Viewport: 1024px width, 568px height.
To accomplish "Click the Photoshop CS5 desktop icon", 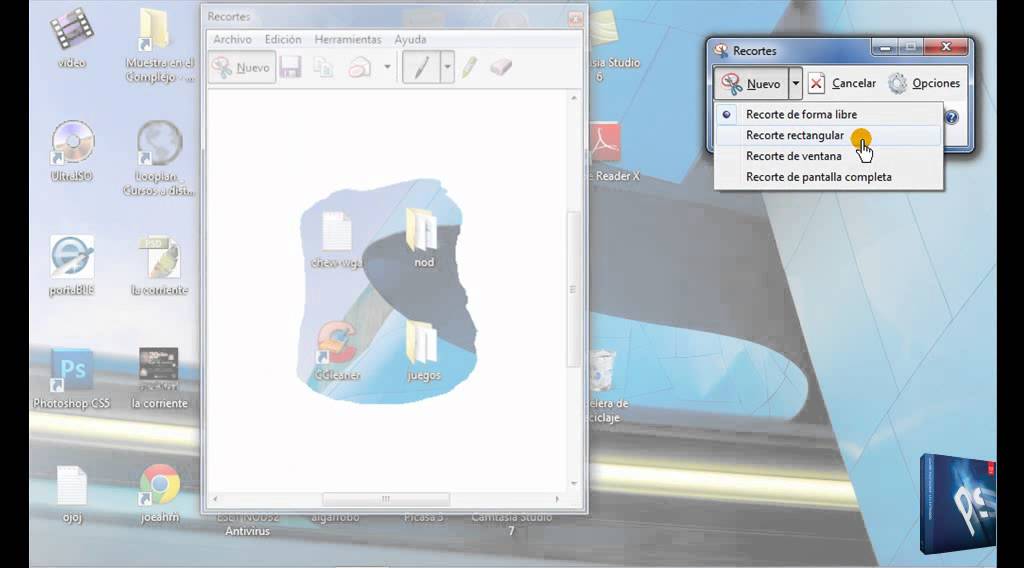I will click(x=71, y=379).
